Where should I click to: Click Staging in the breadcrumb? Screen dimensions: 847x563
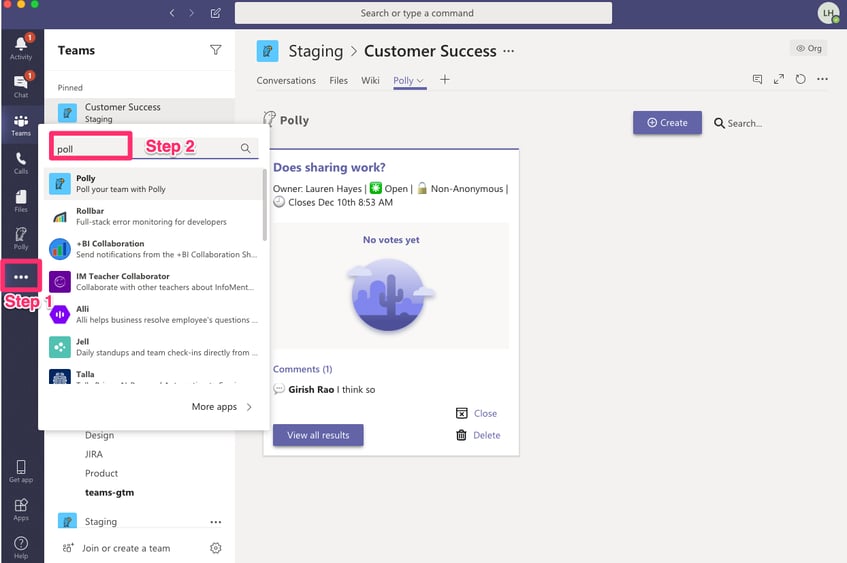315,51
